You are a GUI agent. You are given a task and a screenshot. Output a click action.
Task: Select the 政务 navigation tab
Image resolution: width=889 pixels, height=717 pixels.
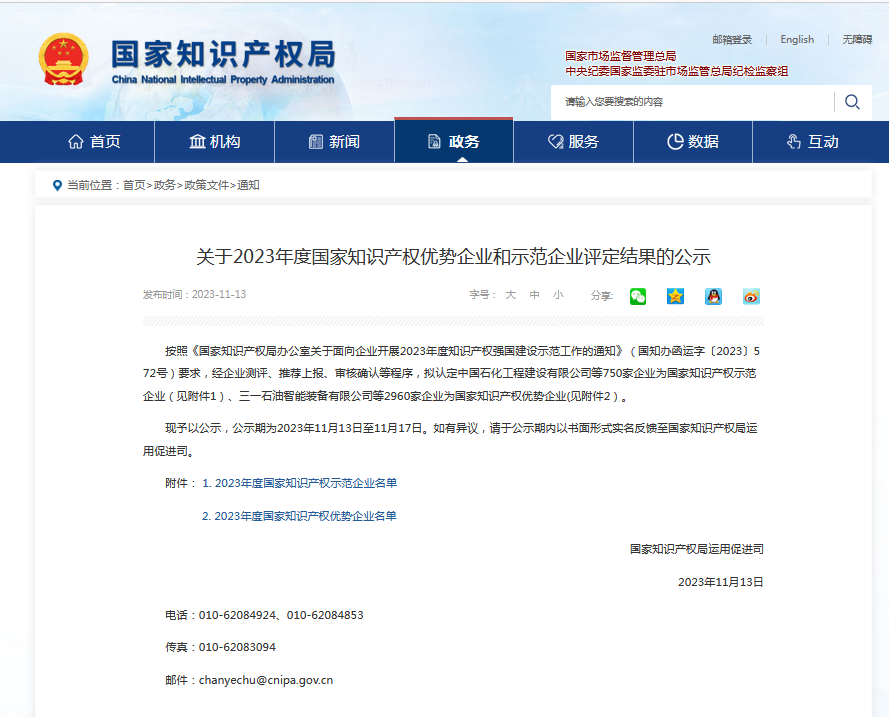454,142
